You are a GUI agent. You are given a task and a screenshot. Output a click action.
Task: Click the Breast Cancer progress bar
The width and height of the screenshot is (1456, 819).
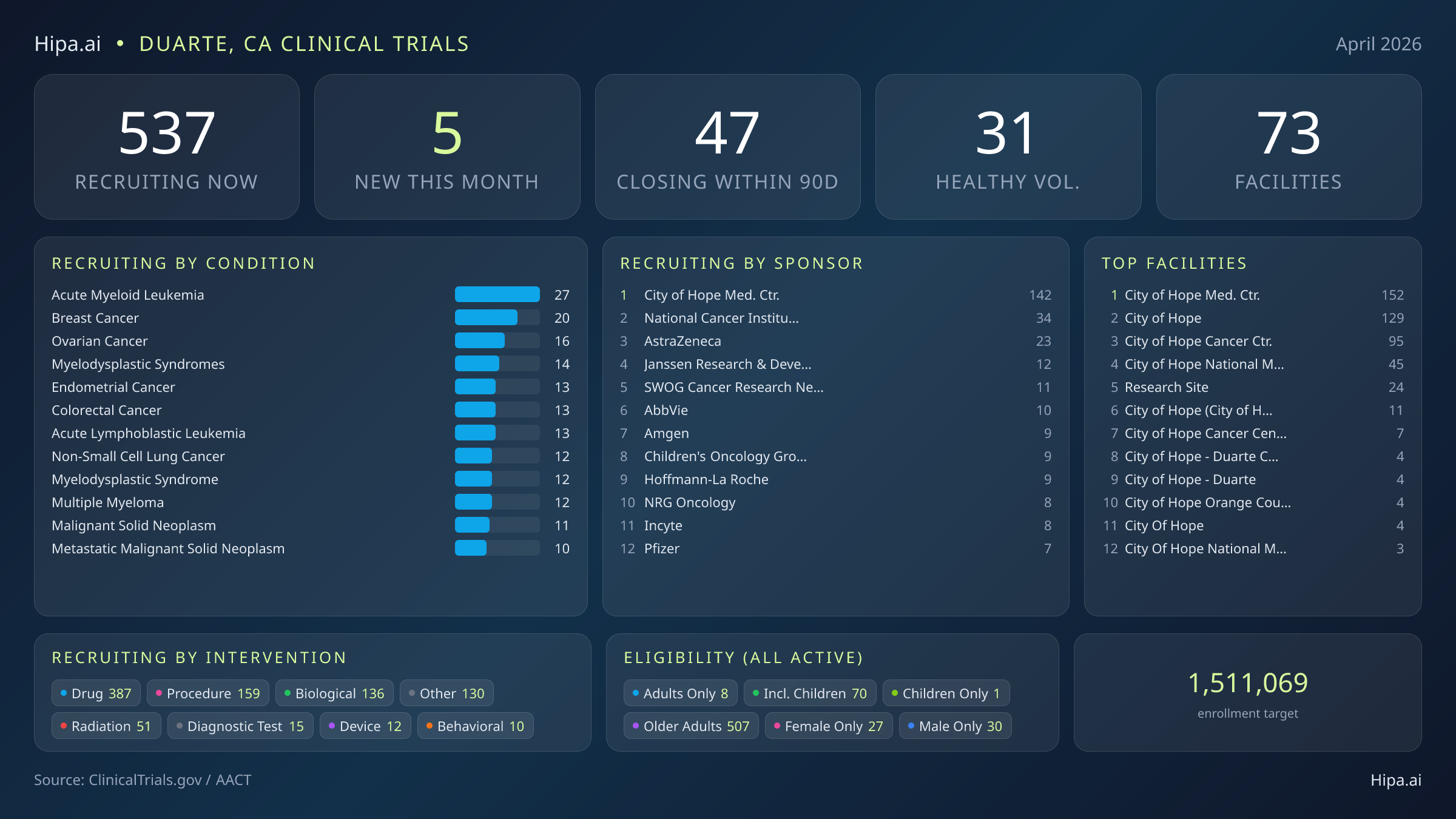pyautogui.click(x=497, y=317)
